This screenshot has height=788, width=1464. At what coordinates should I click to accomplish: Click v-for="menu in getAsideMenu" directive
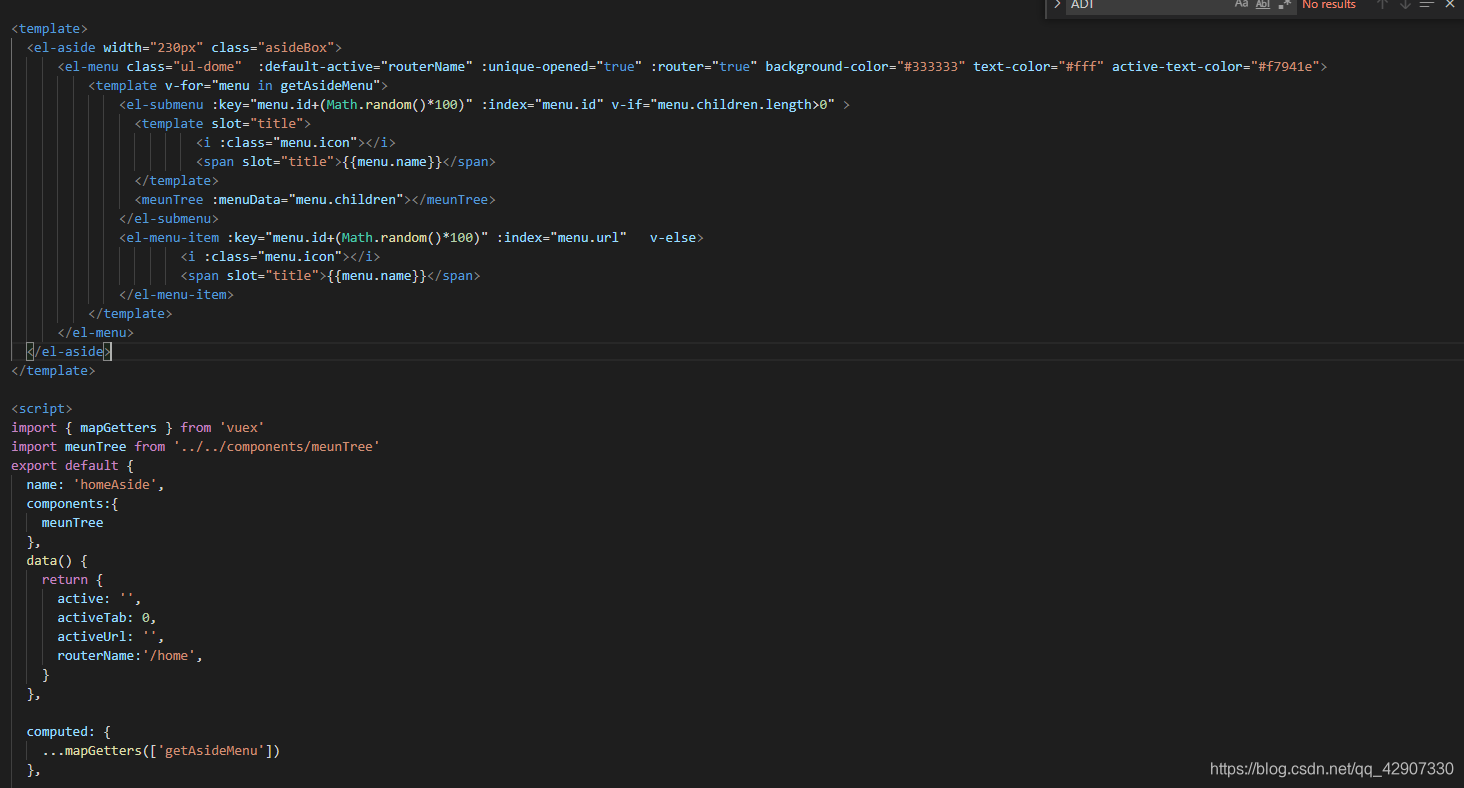tap(273, 85)
